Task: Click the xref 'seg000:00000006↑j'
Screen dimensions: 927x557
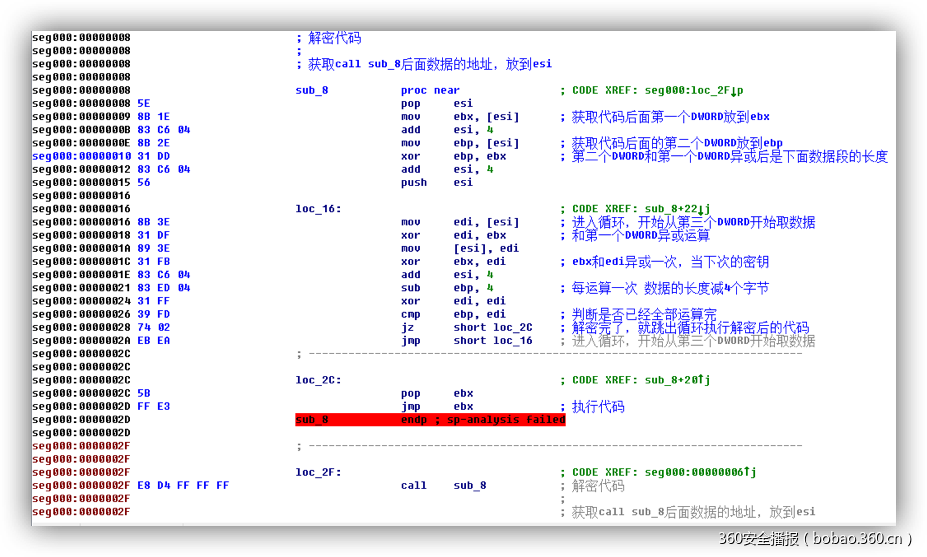Action: coord(700,472)
